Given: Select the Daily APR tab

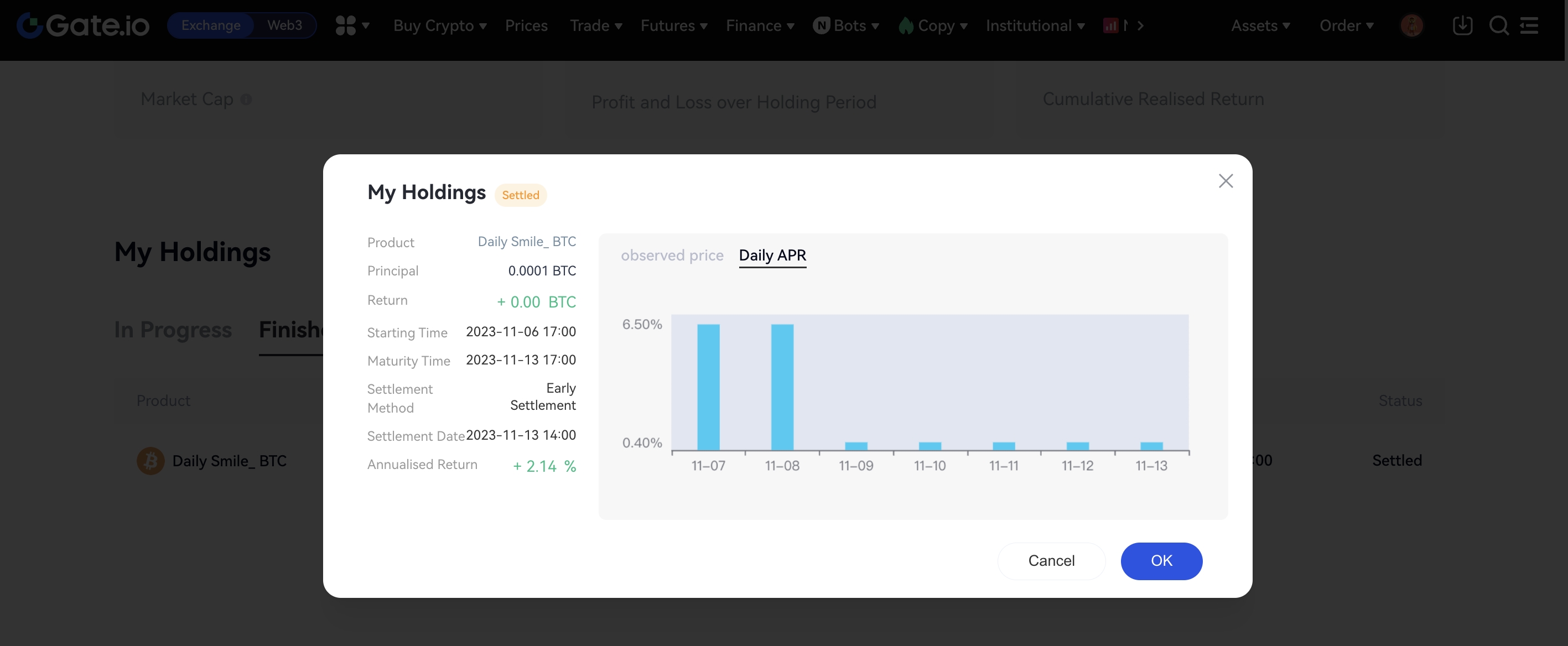Looking at the screenshot, I should (772, 256).
